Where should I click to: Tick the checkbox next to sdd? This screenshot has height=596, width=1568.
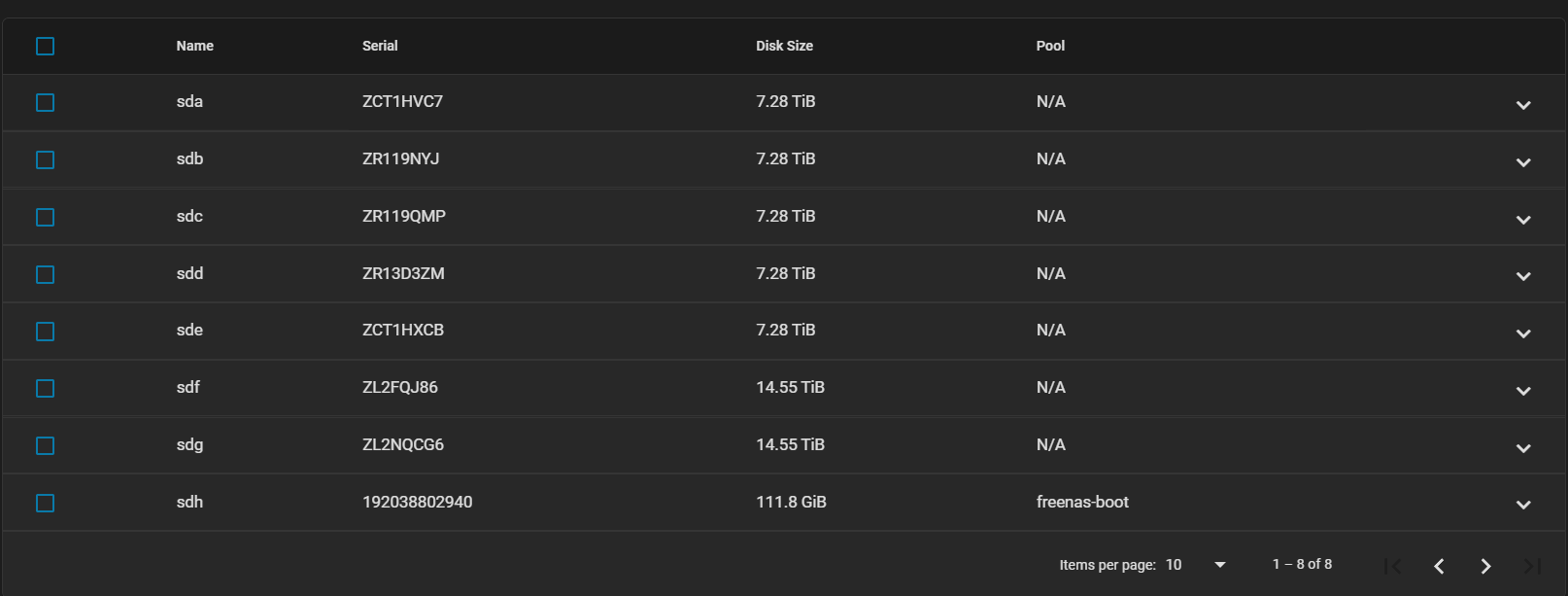click(x=45, y=274)
